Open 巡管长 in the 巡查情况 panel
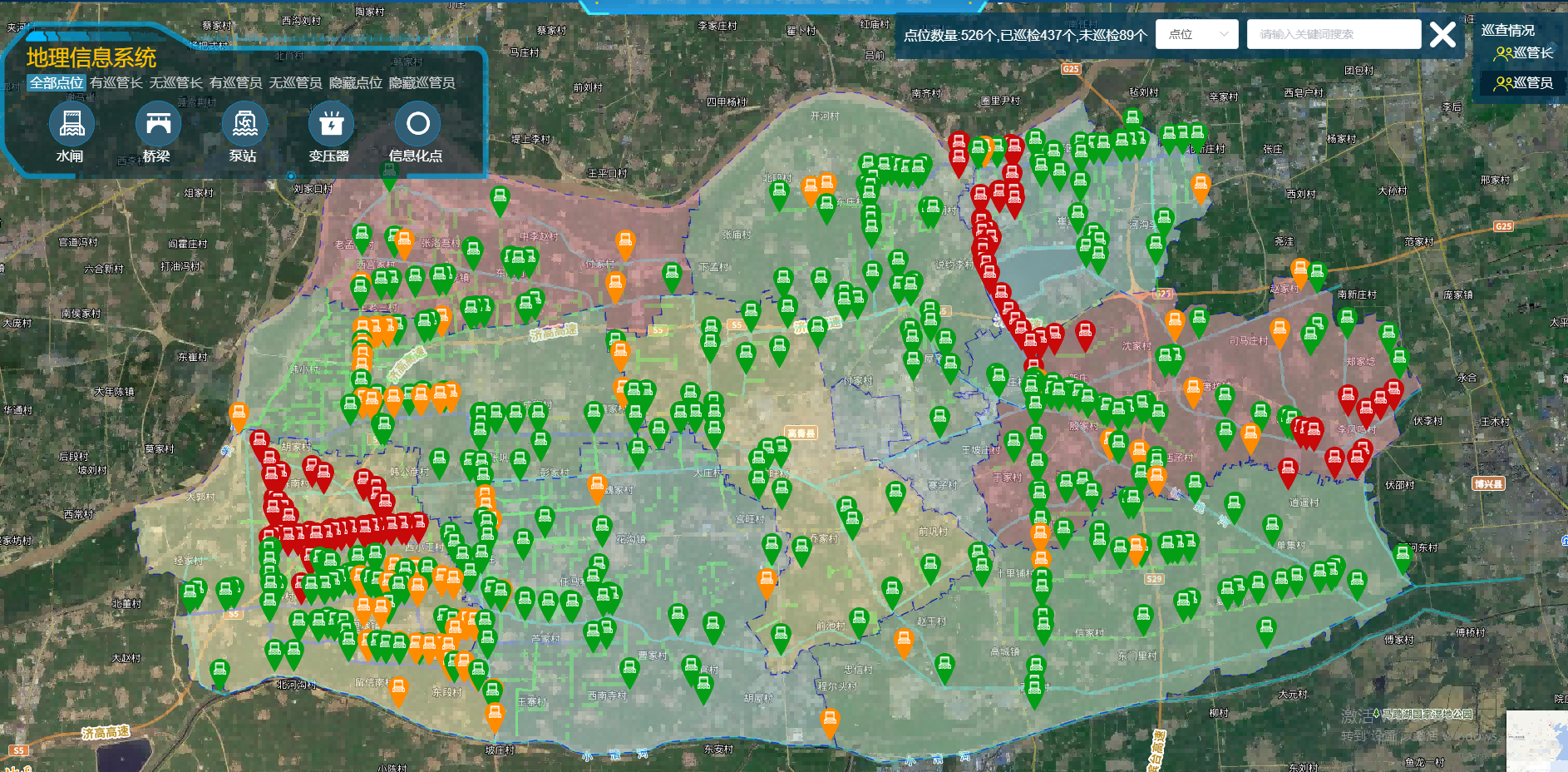This screenshot has height=772, width=1568. click(1523, 53)
